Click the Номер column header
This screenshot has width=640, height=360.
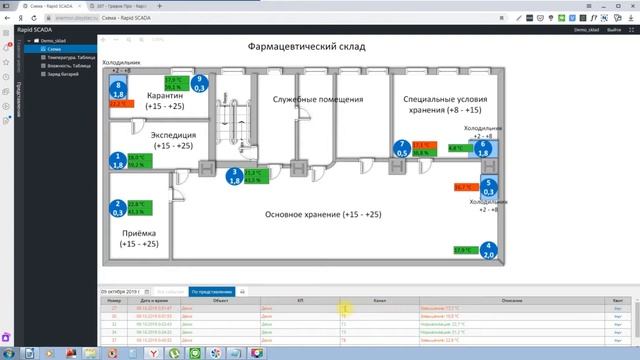114,301
